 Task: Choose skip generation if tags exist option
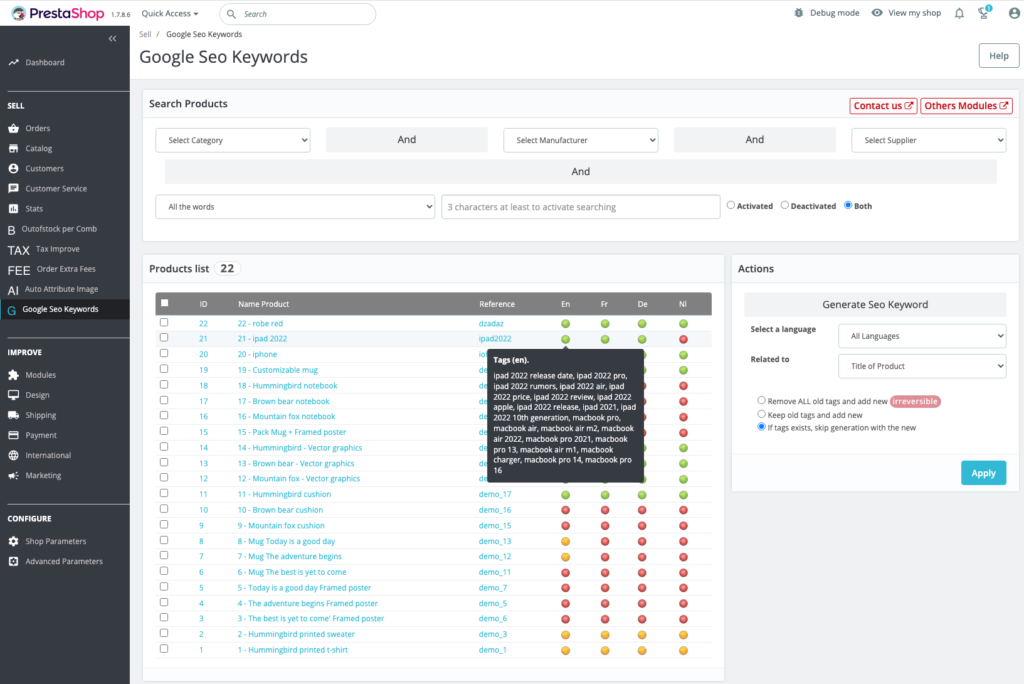[761, 427]
